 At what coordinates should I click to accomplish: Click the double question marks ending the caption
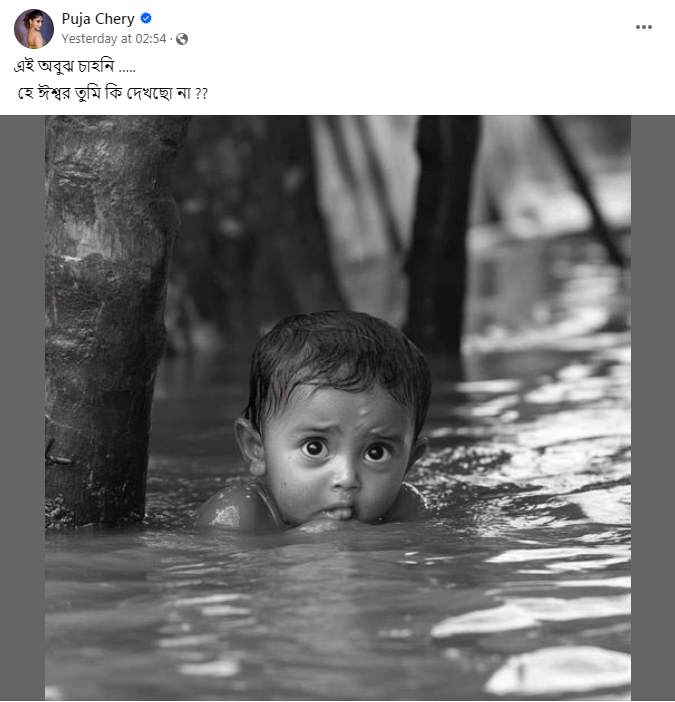(x=200, y=93)
